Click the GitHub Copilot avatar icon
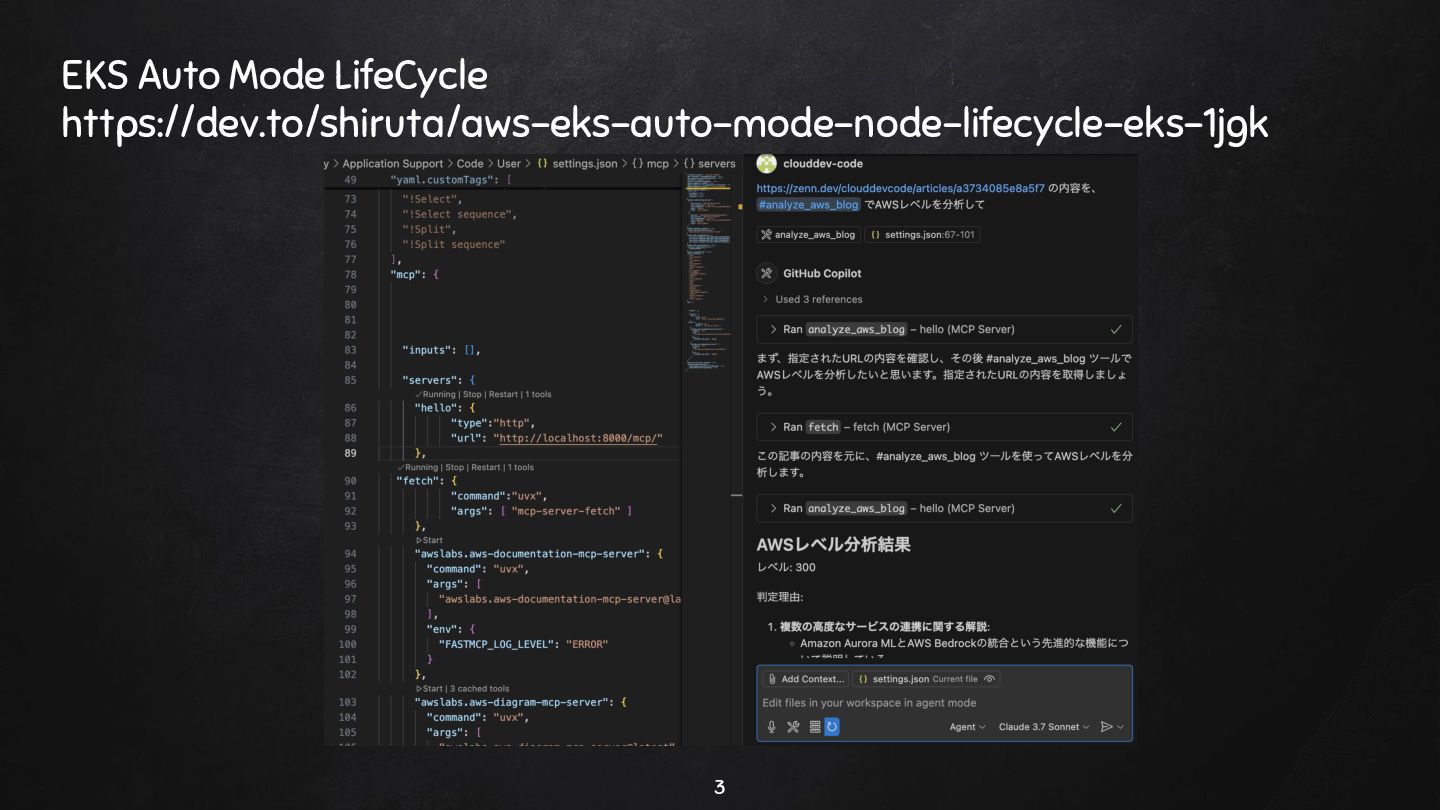This screenshot has width=1440, height=810. (767, 273)
